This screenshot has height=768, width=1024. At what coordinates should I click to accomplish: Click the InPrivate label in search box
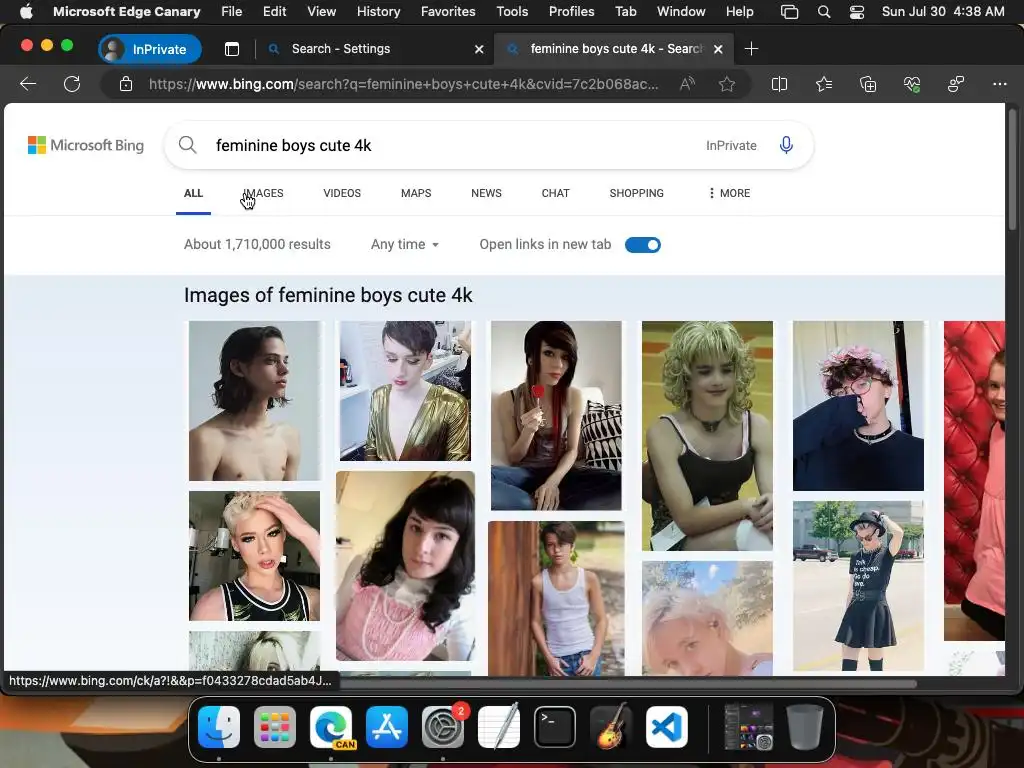click(x=731, y=146)
